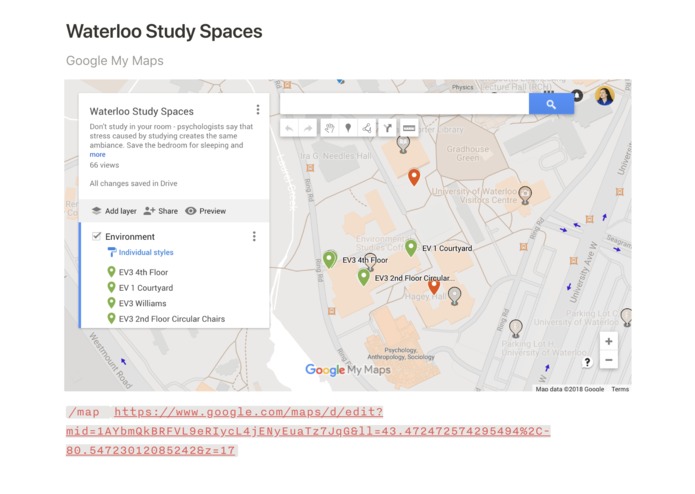Click the grey pin at Porter Library
This screenshot has width=695, height=494.
(403, 144)
